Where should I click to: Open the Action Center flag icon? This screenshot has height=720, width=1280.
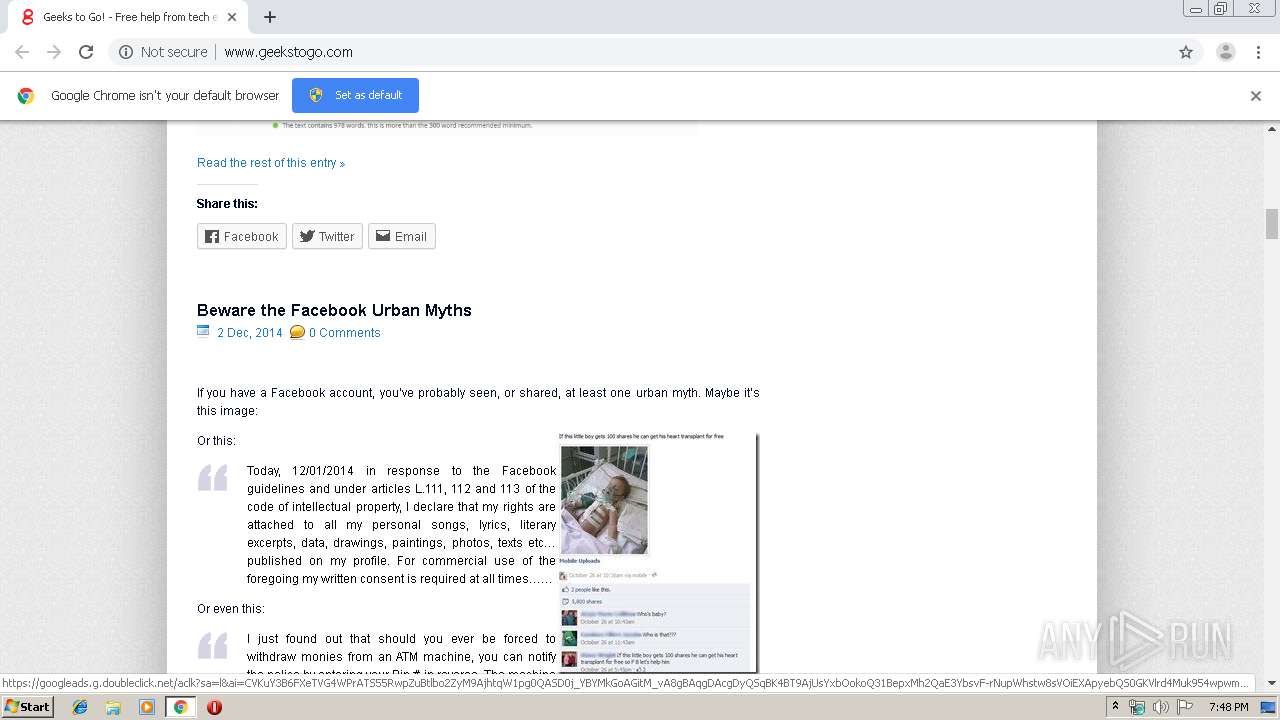1185,707
